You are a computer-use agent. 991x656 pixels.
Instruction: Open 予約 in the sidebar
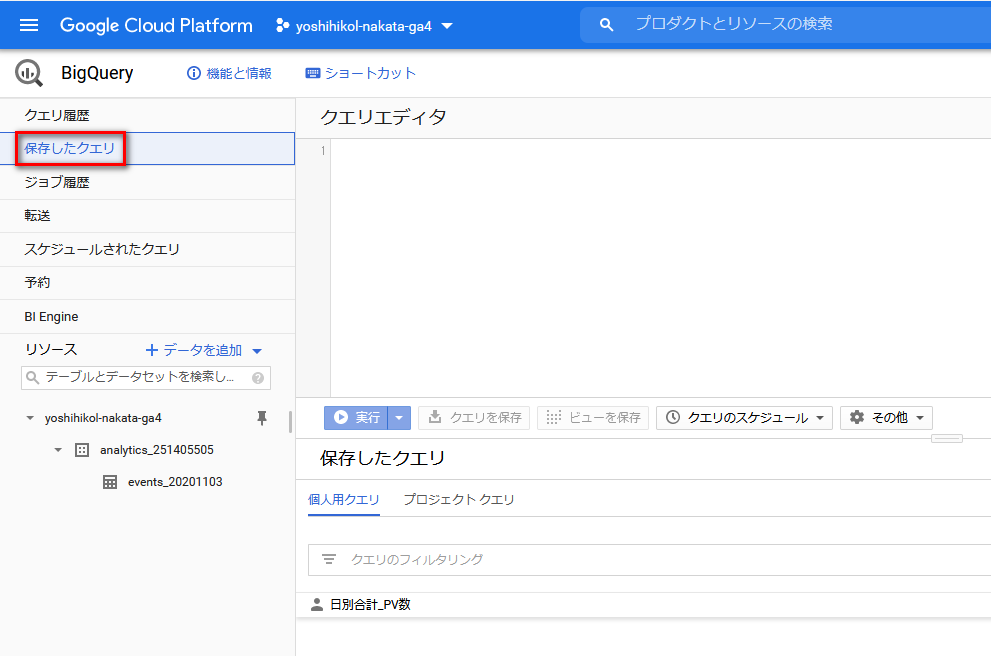pos(148,283)
